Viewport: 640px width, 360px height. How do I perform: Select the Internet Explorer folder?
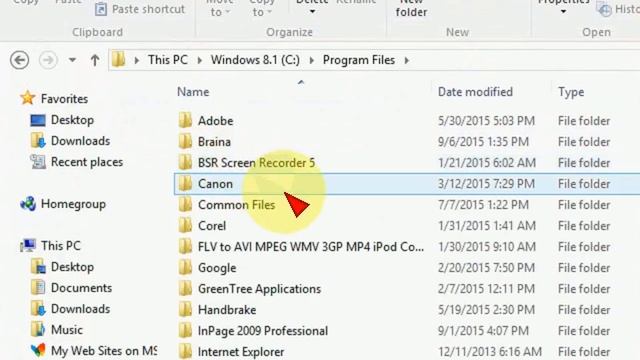(241, 352)
